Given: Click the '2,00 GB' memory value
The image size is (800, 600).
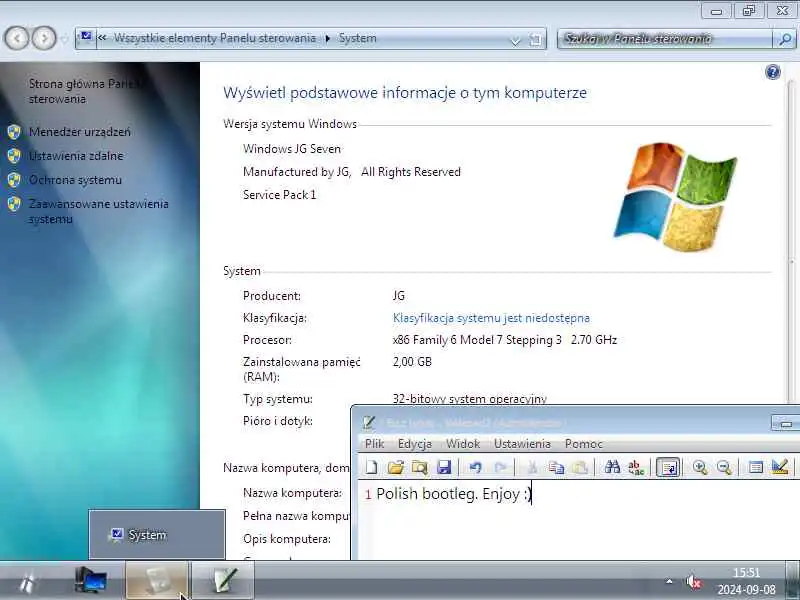Looking at the screenshot, I should tap(412, 362).
